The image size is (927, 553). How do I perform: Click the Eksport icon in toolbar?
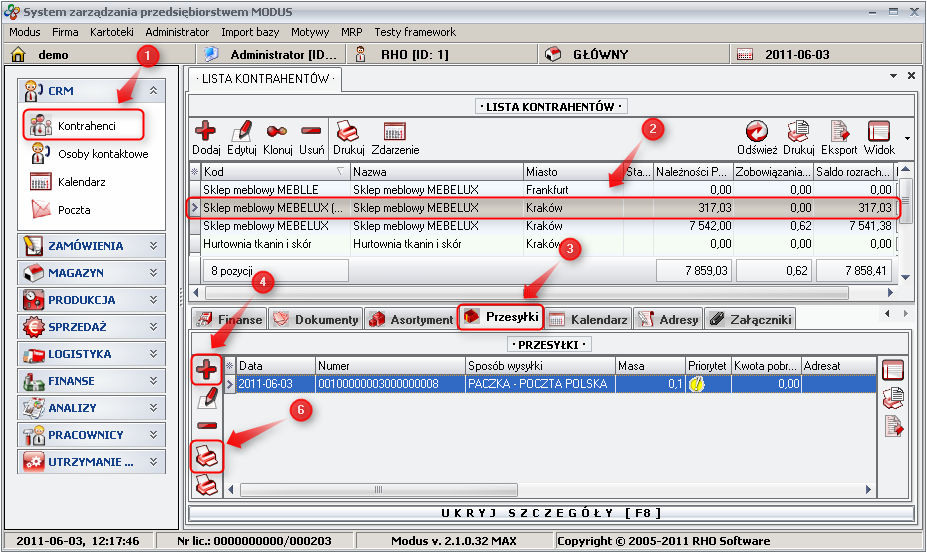click(839, 132)
